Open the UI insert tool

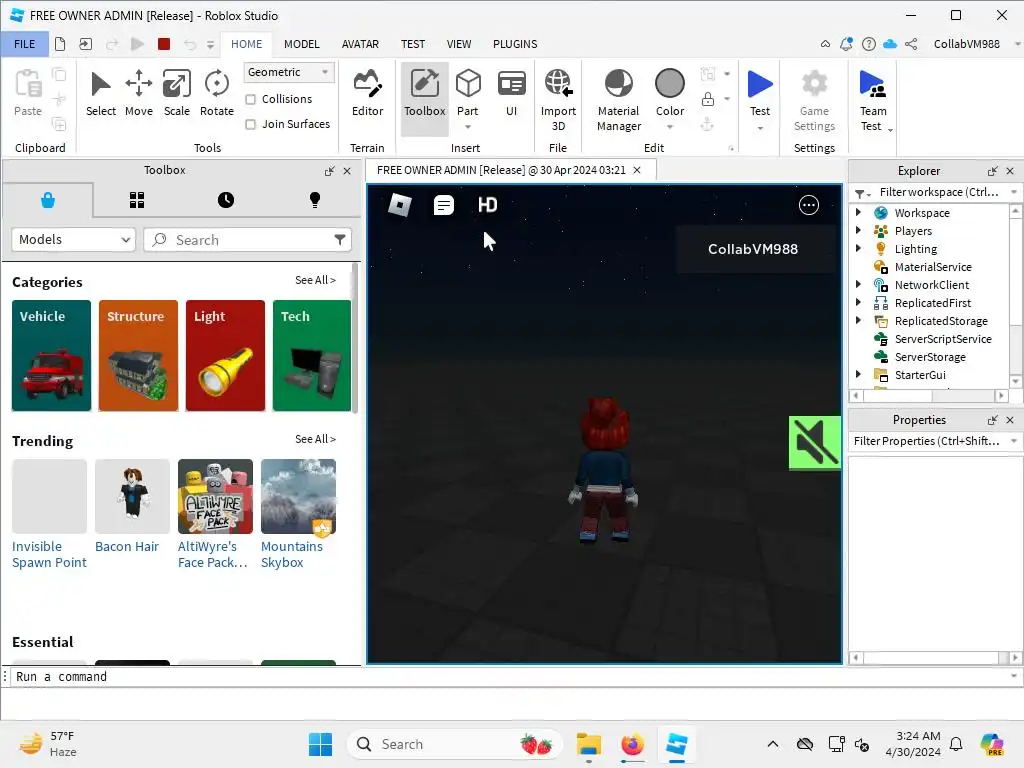(511, 93)
